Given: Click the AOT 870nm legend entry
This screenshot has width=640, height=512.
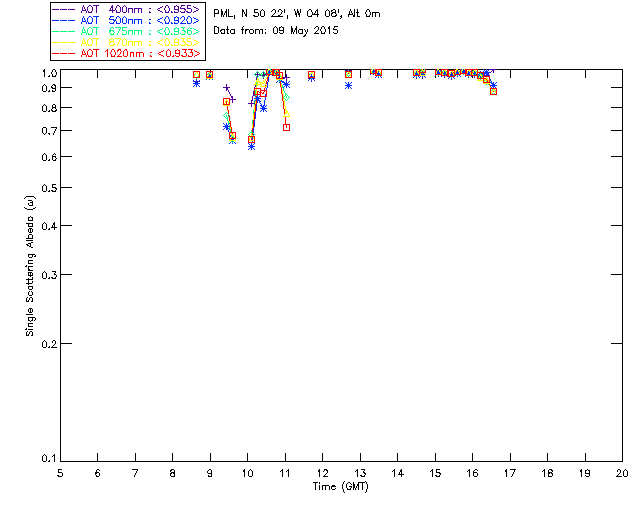Looking at the screenshot, I should (x=126, y=42).
